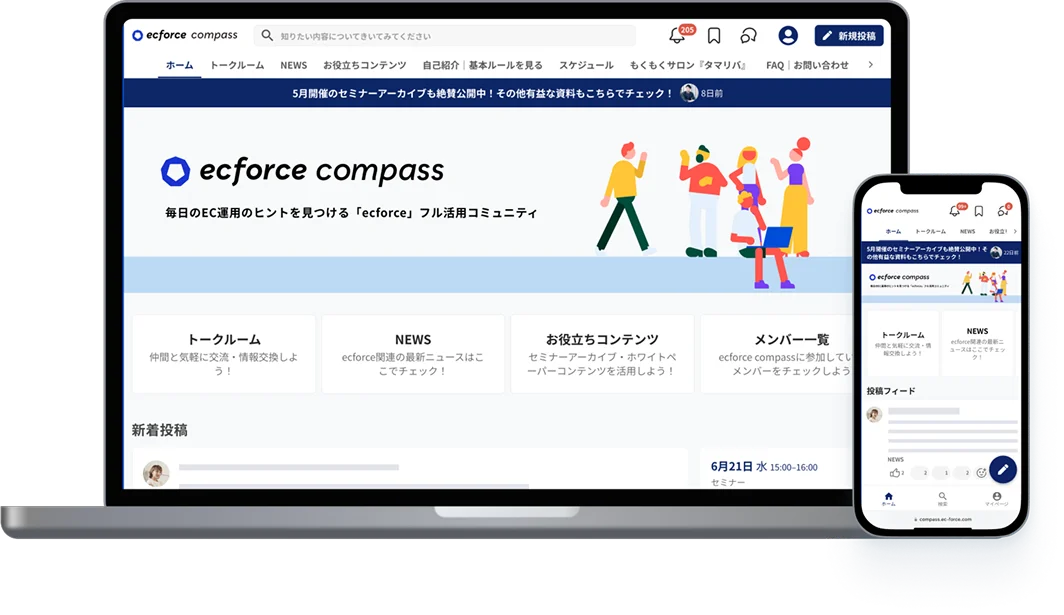This screenshot has width=1064, height=615.
Task: Tap 投稿フィード heading on phone
Action: tap(891, 391)
